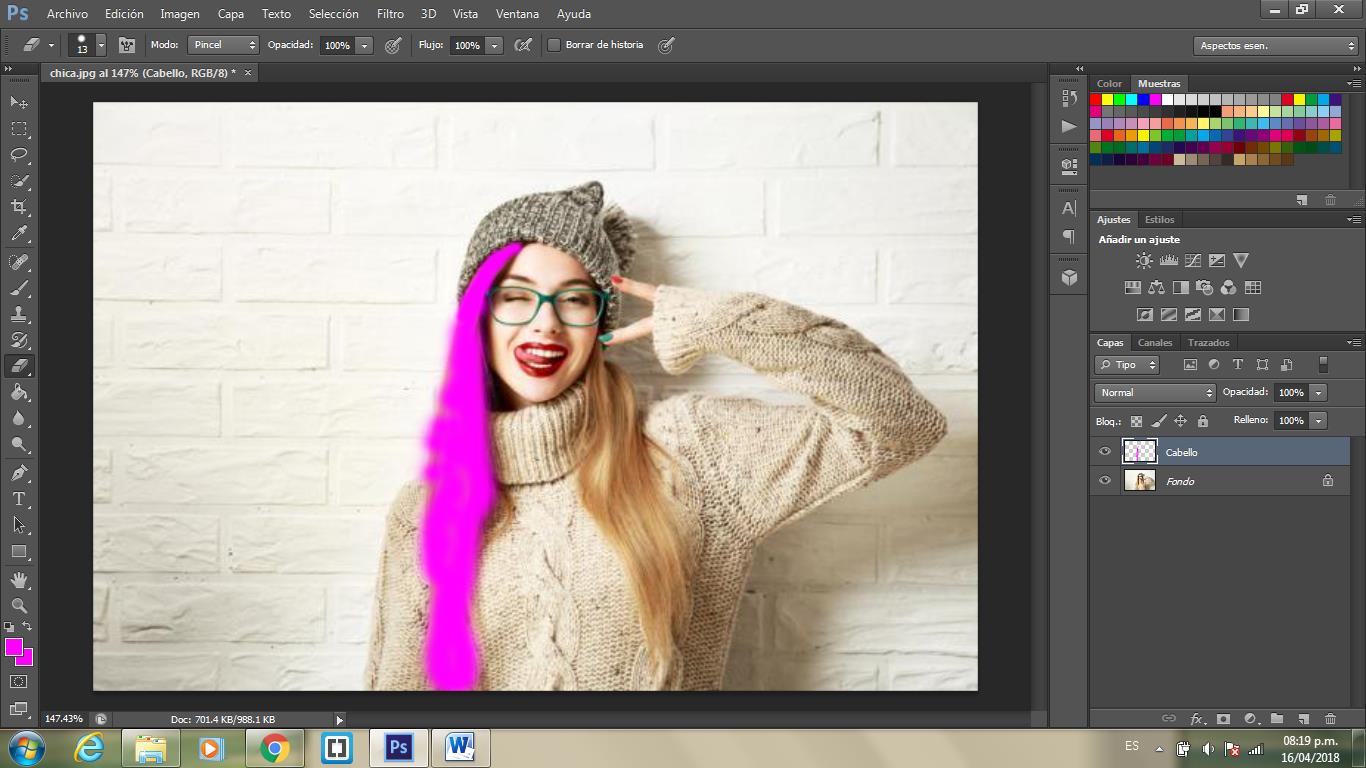Enable the Borrar de historia checkbox
The width and height of the screenshot is (1366, 768).
[554, 45]
